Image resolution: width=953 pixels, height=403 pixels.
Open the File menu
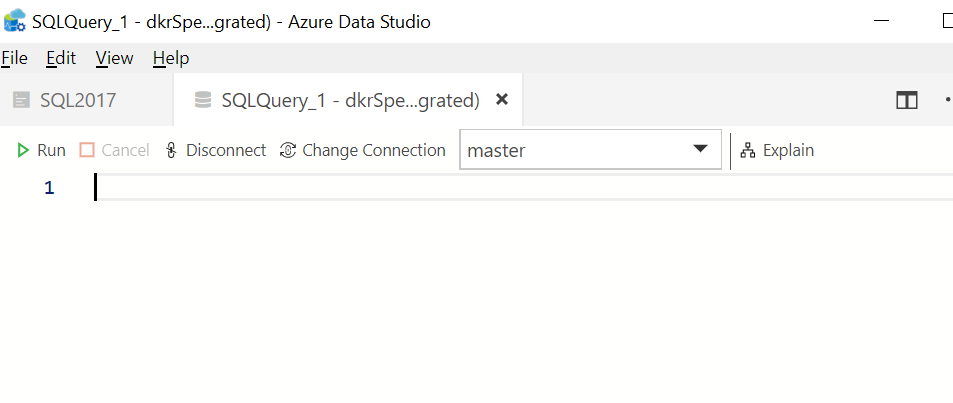14,58
